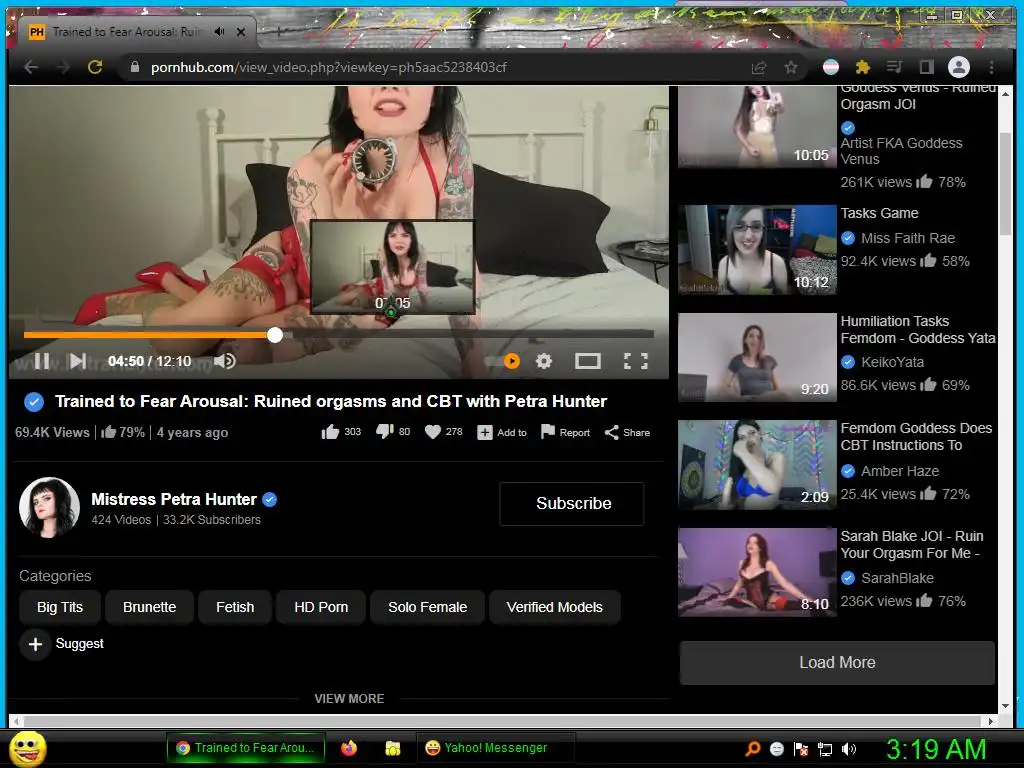The height and width of the screenshot is (768, 1024).
Task: Switch the player to theater mode
Action: pos(588,361)
